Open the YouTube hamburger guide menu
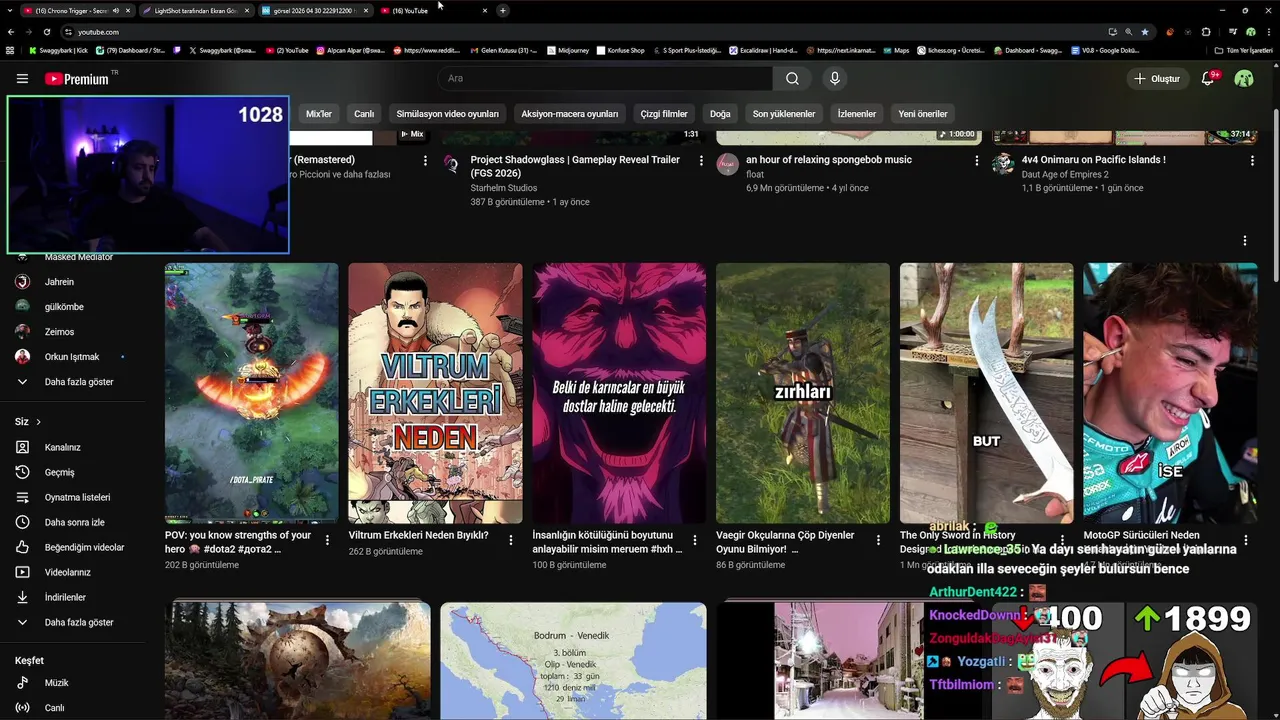Viewport: 1280px width, 720px height. coord(22,78)
